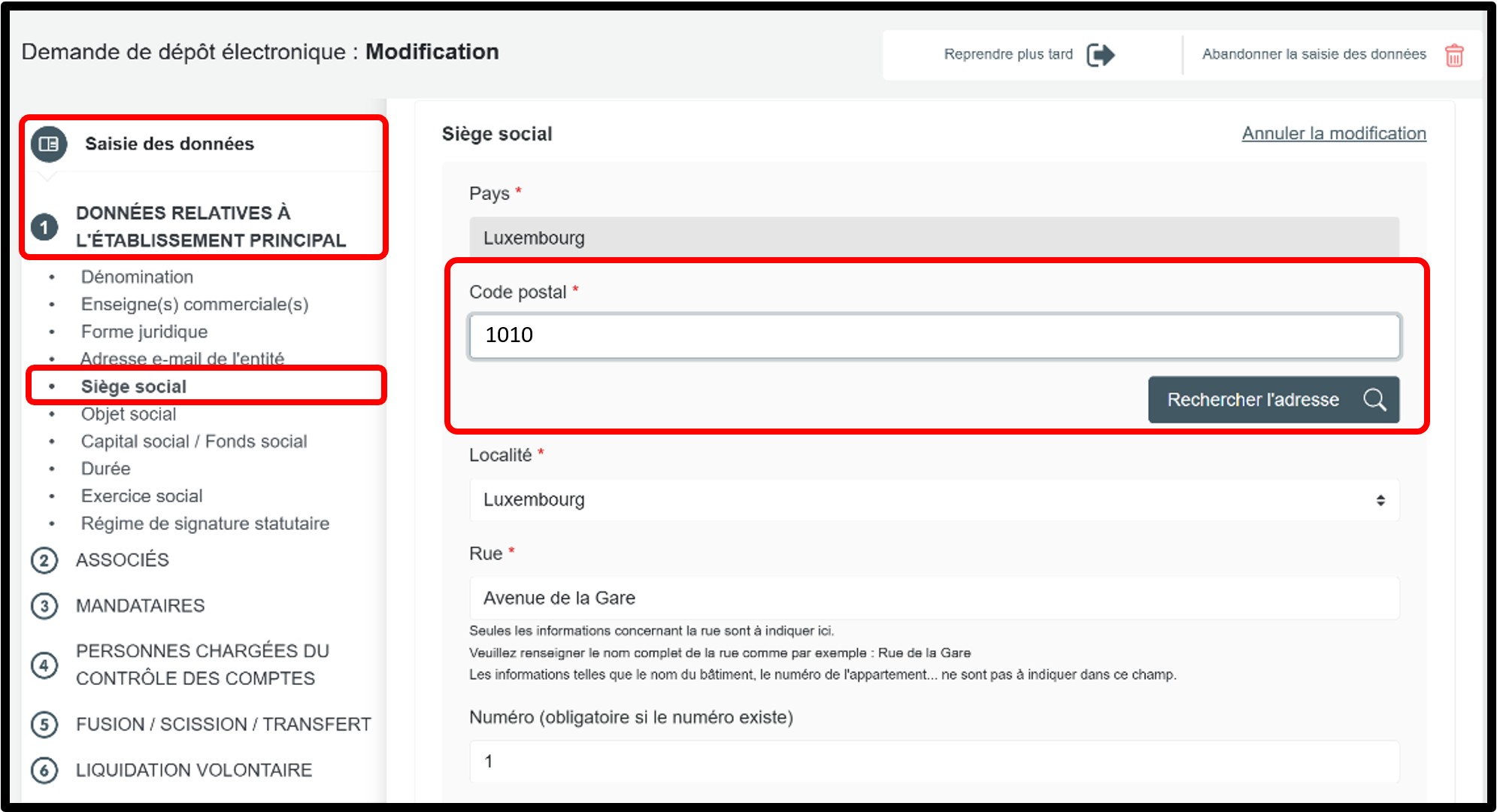Click the trash icon to abandon data entry
Viewport: 1497px width, 812px height.
[1454, 55]
